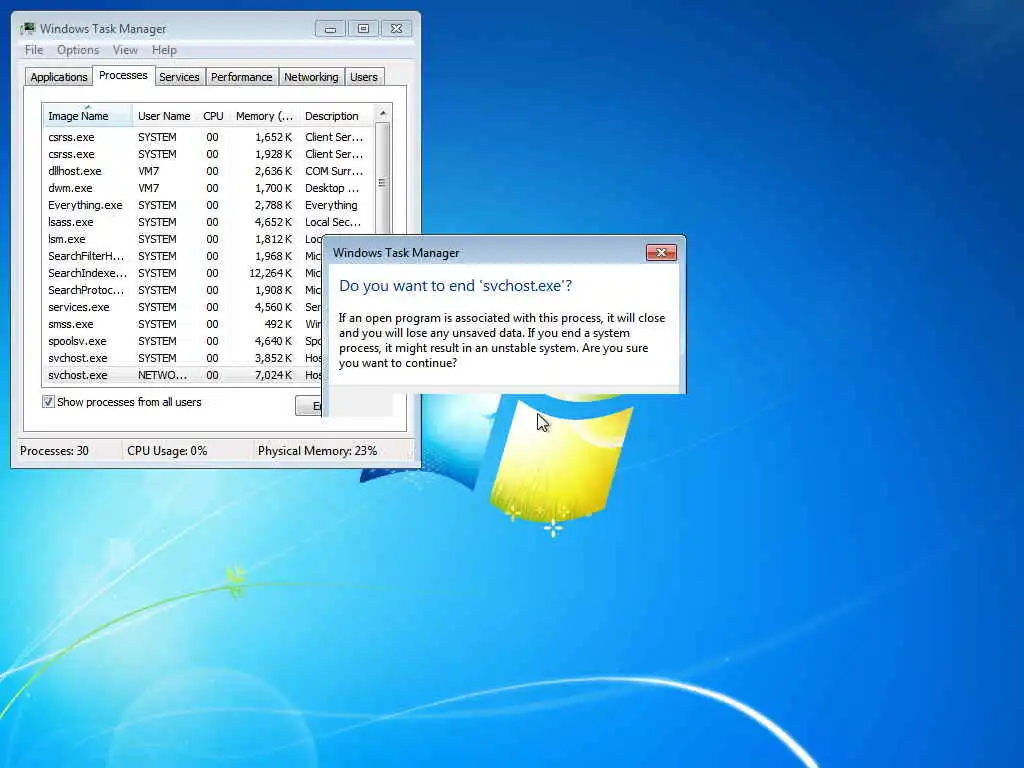
Task: Minimize the Windows Task Manager window
Action: 330,29
